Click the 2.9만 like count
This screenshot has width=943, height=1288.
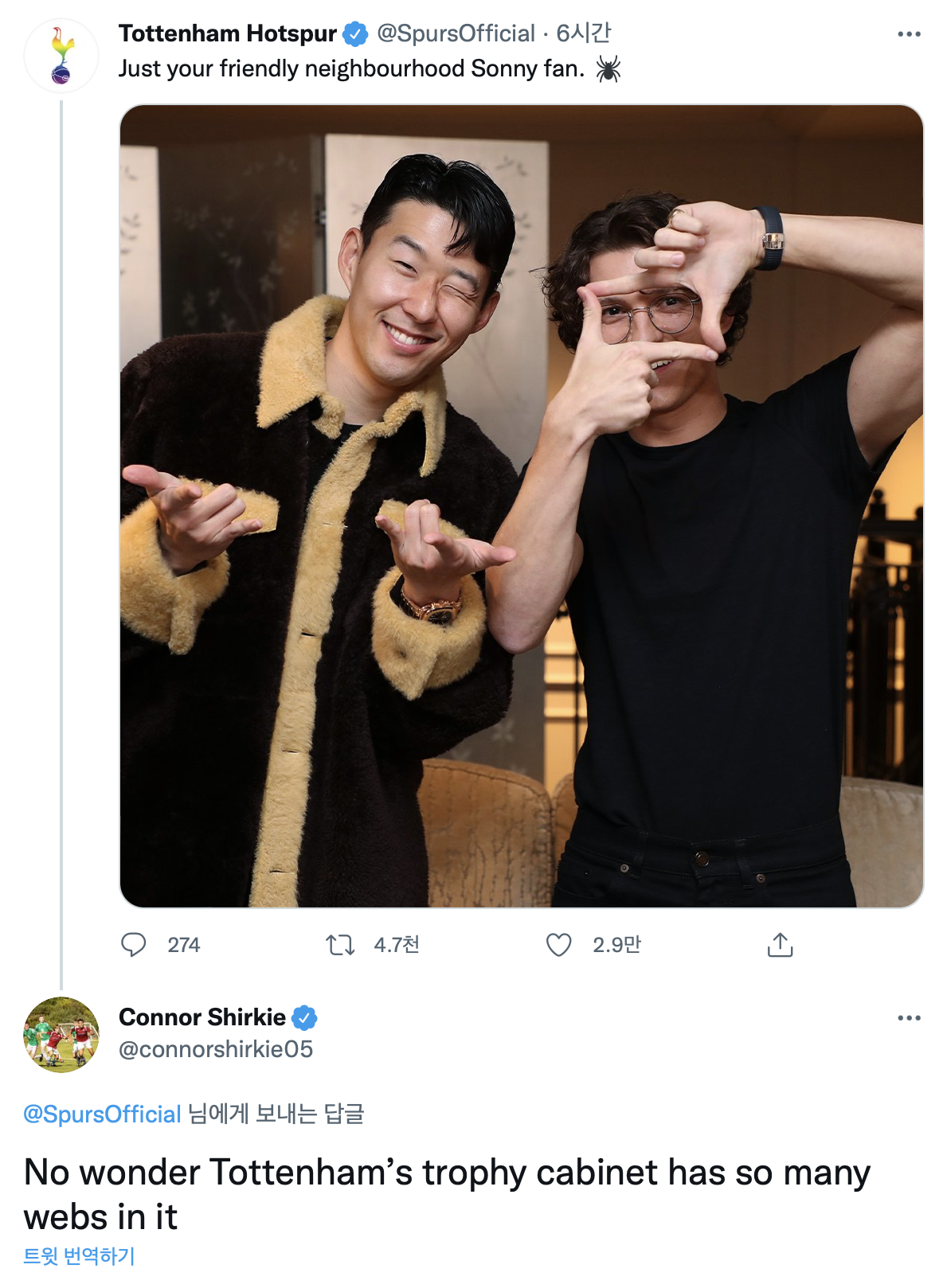tap(616, 945)
